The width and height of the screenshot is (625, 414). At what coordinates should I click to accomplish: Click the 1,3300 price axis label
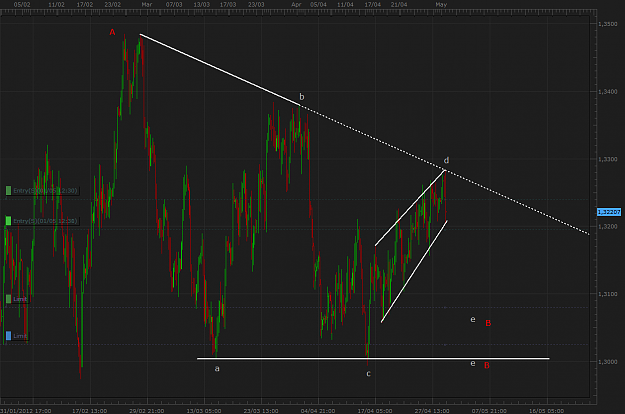point(607,159)
